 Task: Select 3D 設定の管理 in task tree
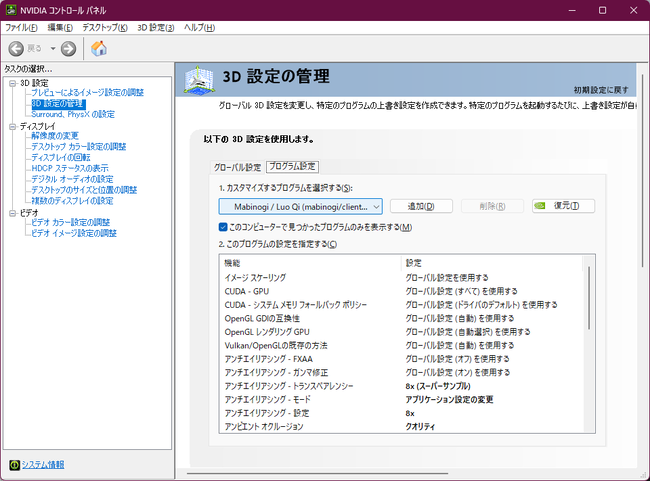coord(58,103)
